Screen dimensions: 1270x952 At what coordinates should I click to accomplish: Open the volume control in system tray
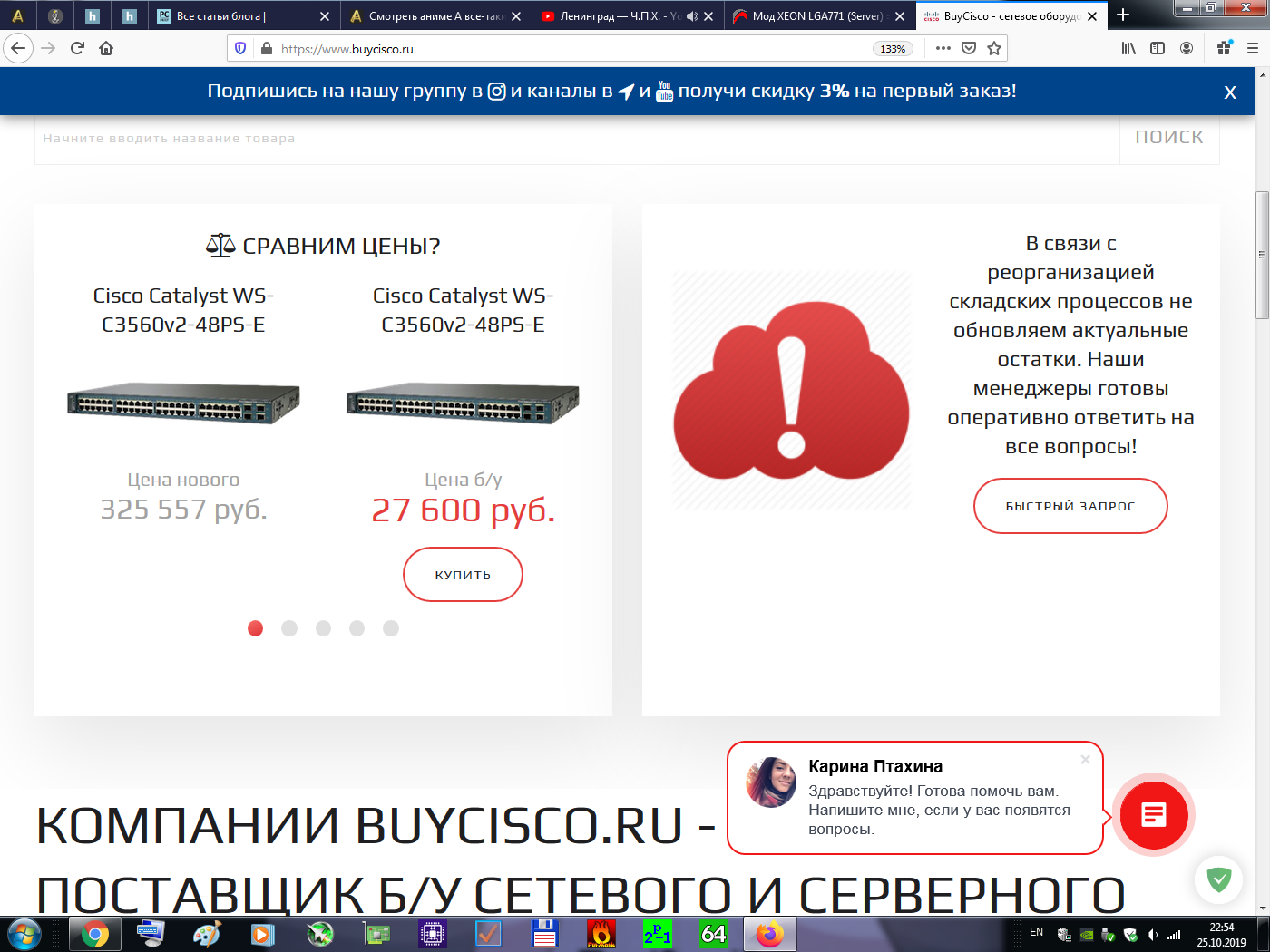coord(1152,935)
